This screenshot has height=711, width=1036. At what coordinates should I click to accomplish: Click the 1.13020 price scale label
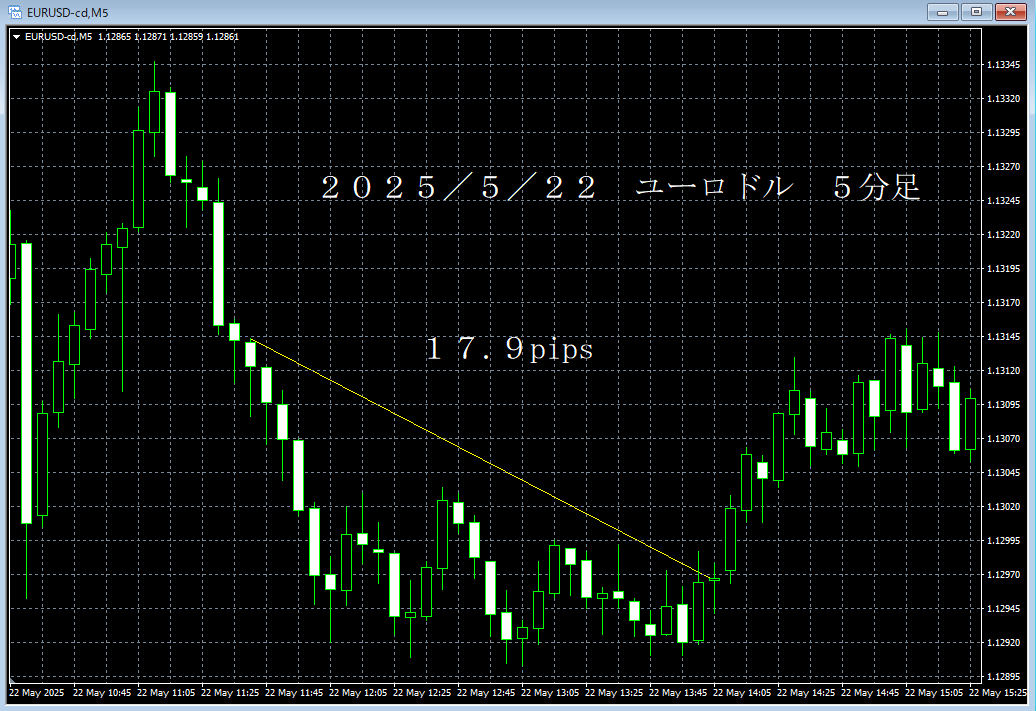pyautogui.click(x=1003, y=507)
